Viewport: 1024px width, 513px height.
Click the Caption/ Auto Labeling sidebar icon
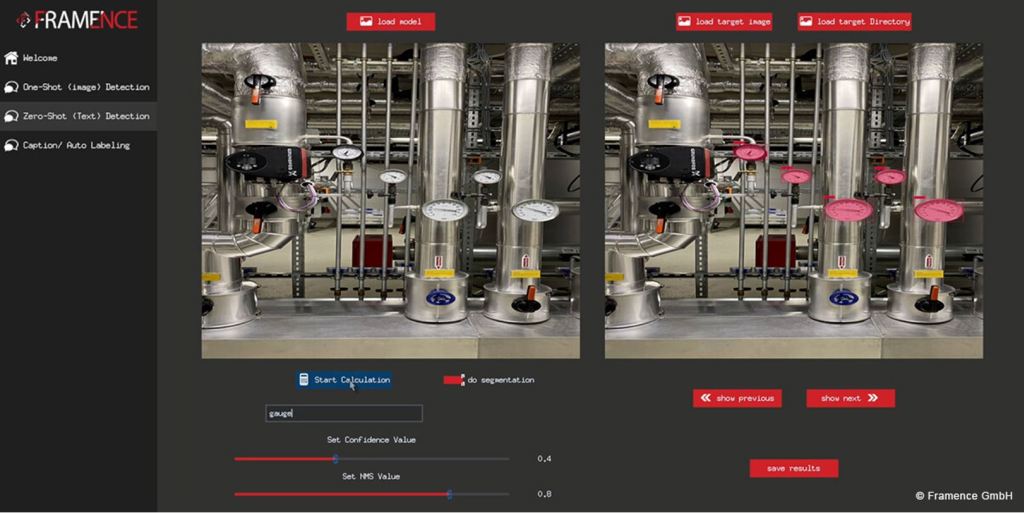click(x=11, y=146)
